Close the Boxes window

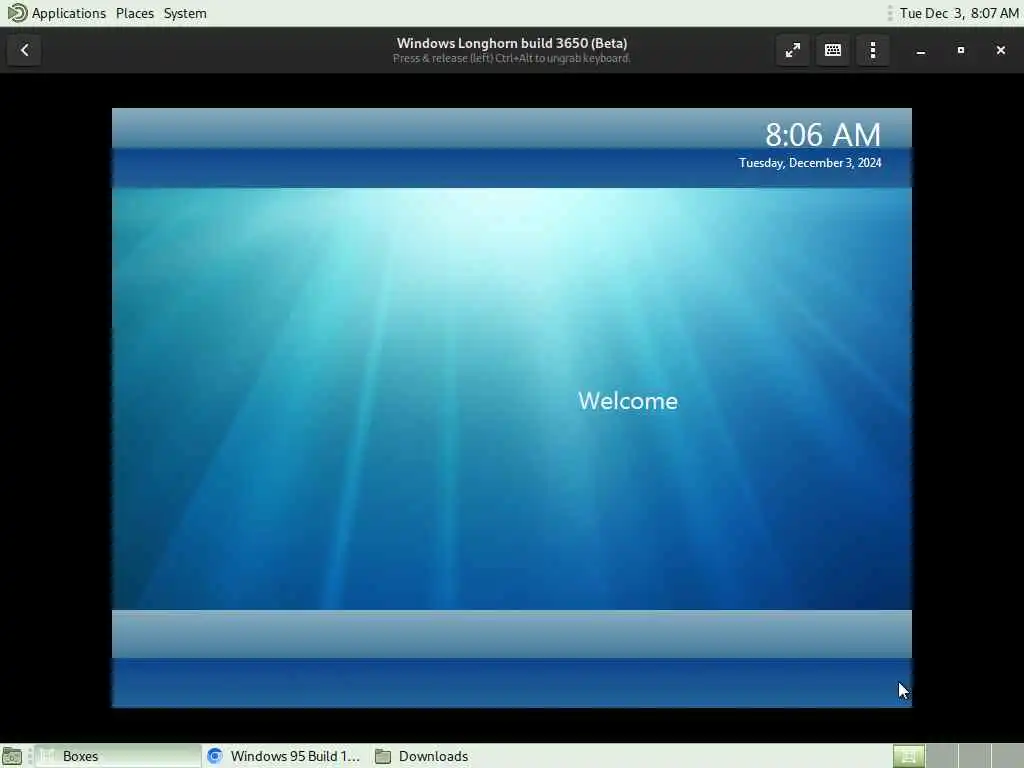[x=1000, y=50]
